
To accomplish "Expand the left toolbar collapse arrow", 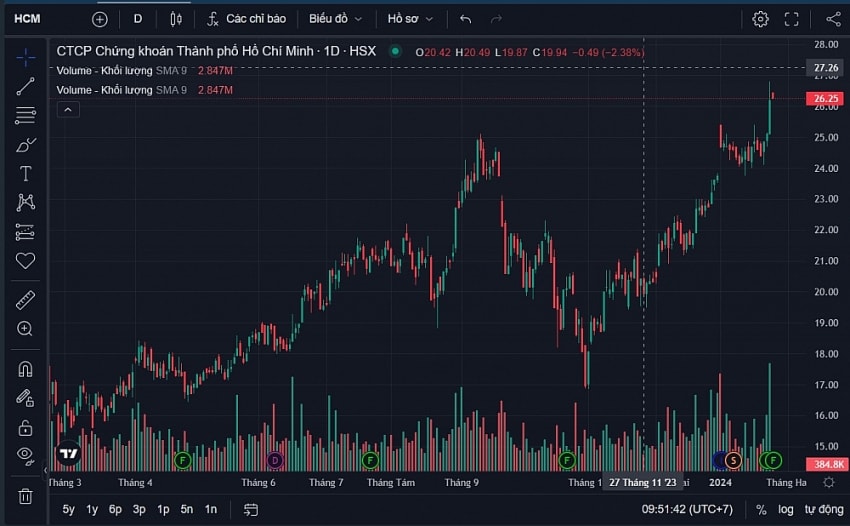I will (46, 470).
